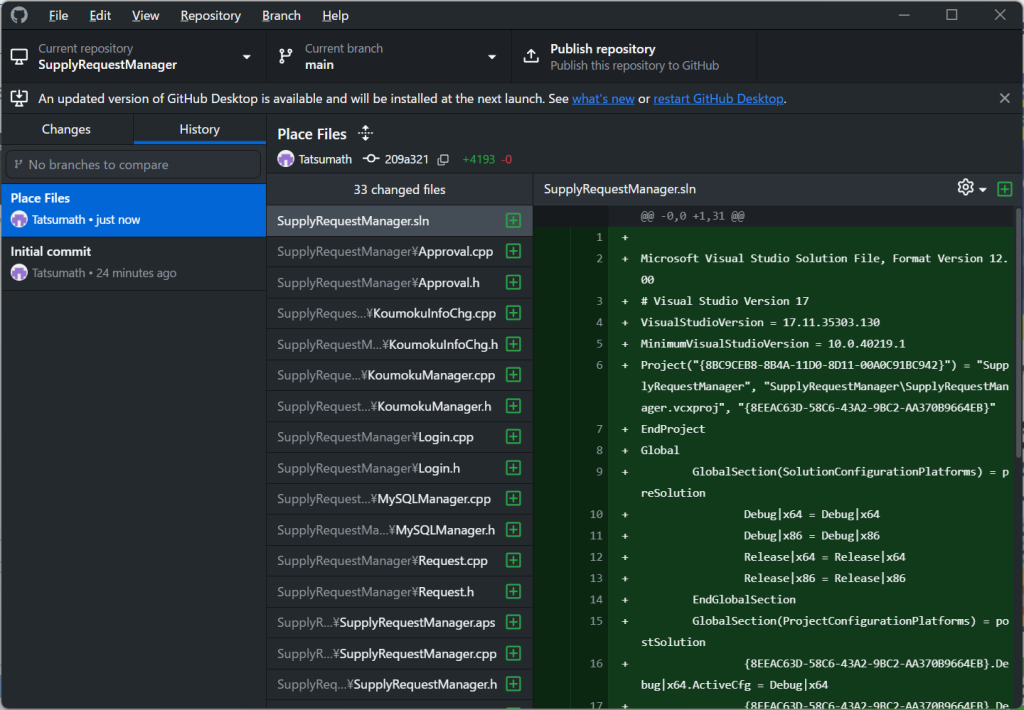This screenshot has width=1024, height=710.
Task: Click the GitHub logo icon in title bar
Action: click(x=19, y=15)
